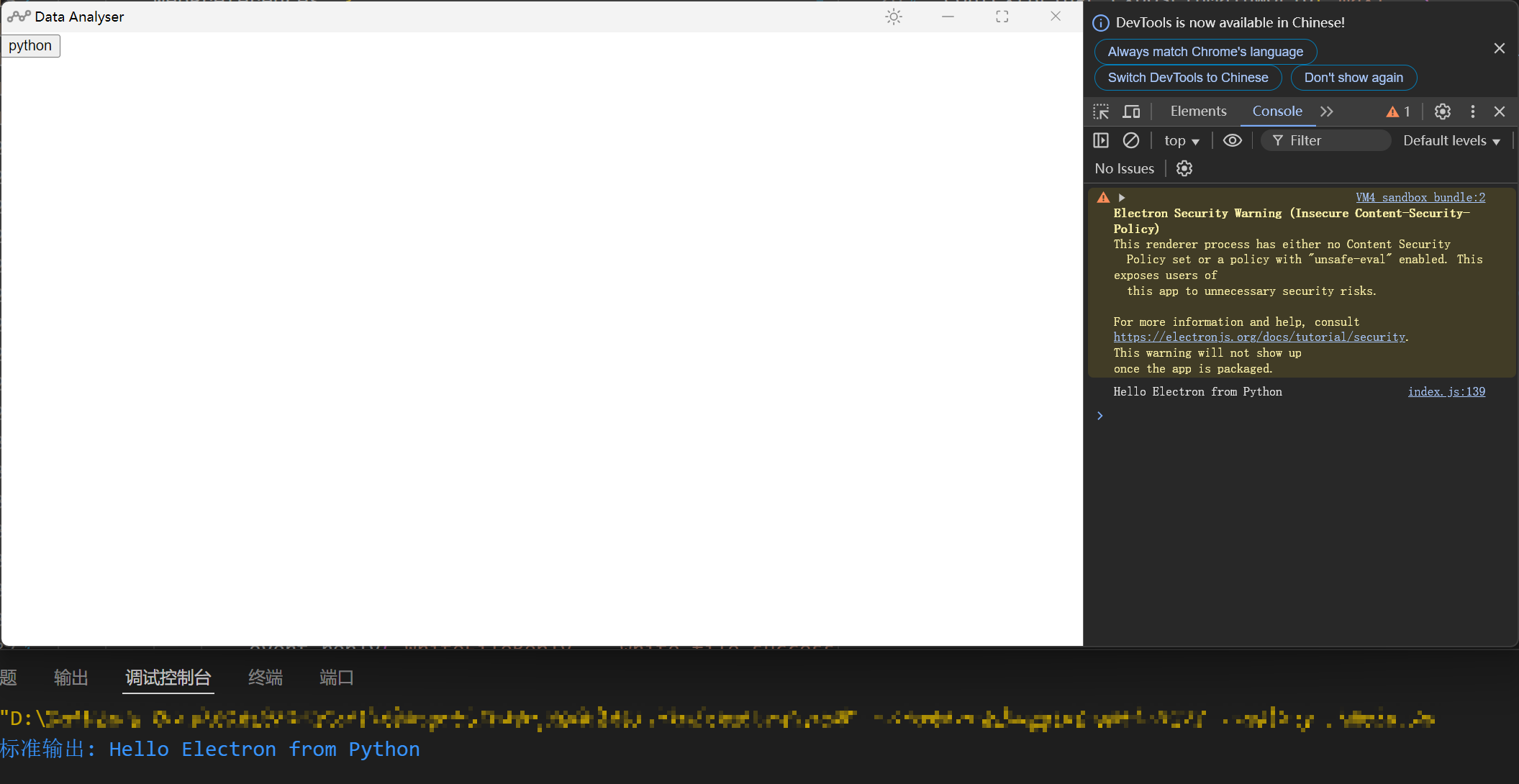
Task: Show more DevTools tabs chevron
Action: [1327, 111]
